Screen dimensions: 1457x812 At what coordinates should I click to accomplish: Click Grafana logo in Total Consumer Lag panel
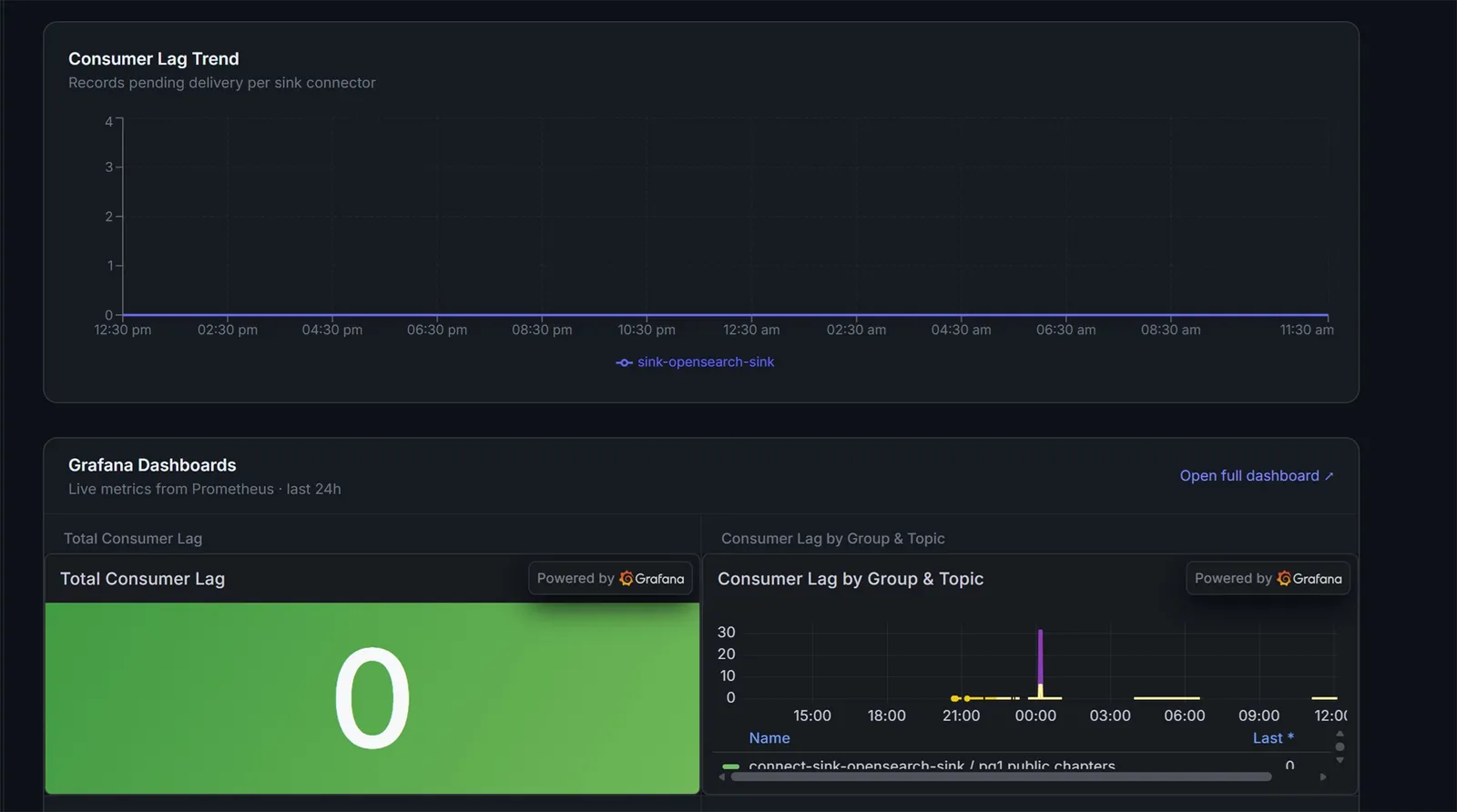pyautogui.click(x=652, y=578)
